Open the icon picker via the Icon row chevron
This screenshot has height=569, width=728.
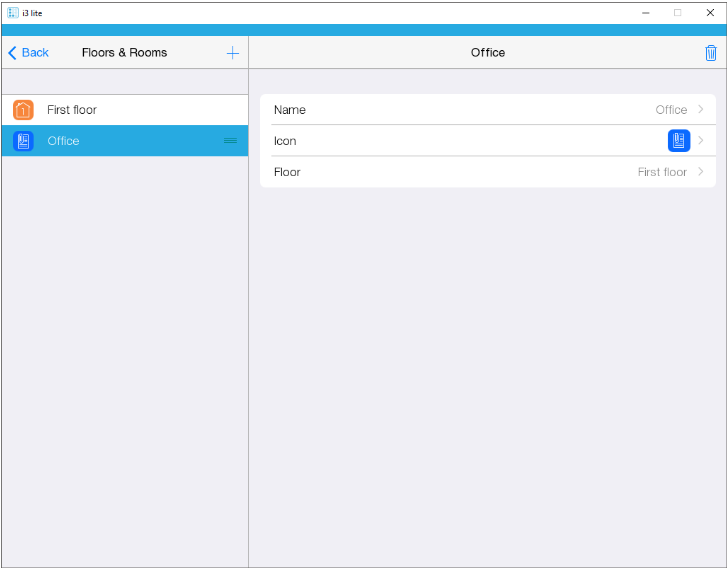pos(701,141)
